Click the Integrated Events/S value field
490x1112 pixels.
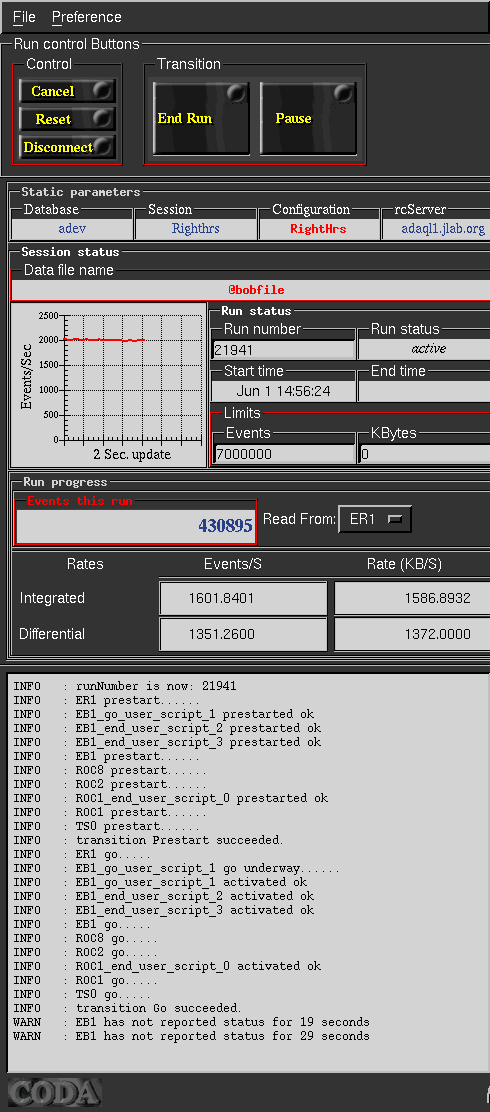pyautogui.click(x=243, y=598)
